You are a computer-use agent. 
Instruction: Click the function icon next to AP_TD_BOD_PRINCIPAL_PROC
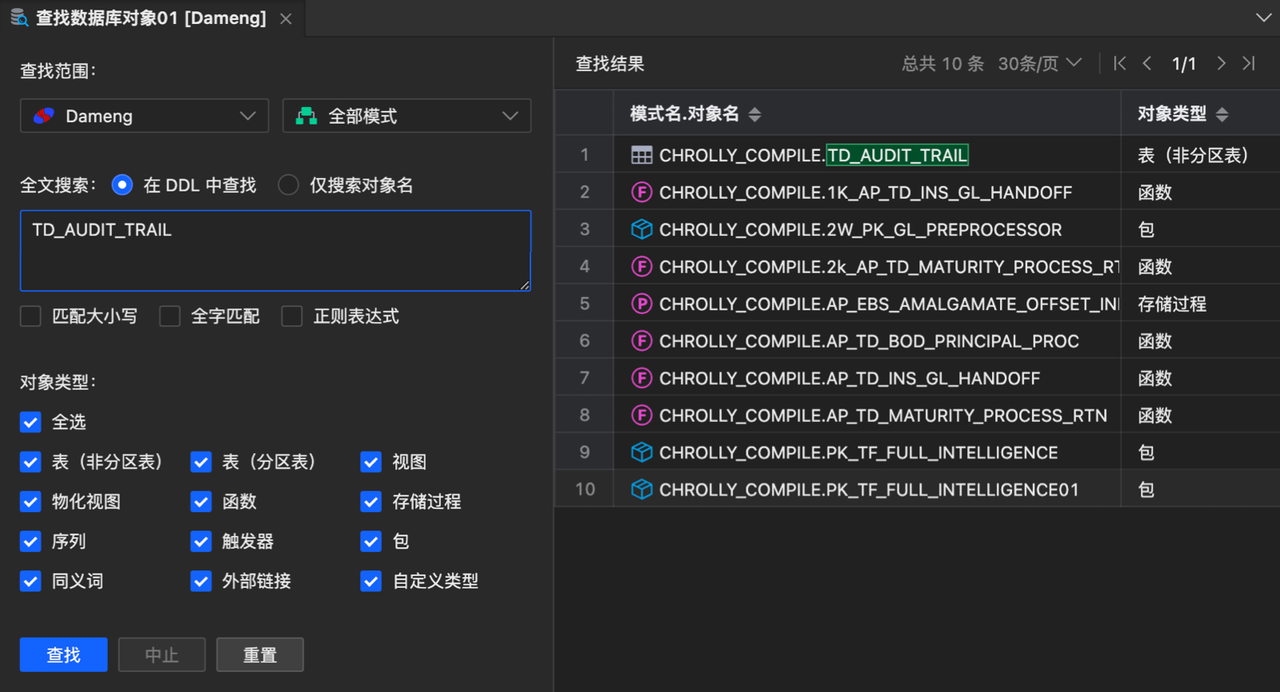pos(642,340)
